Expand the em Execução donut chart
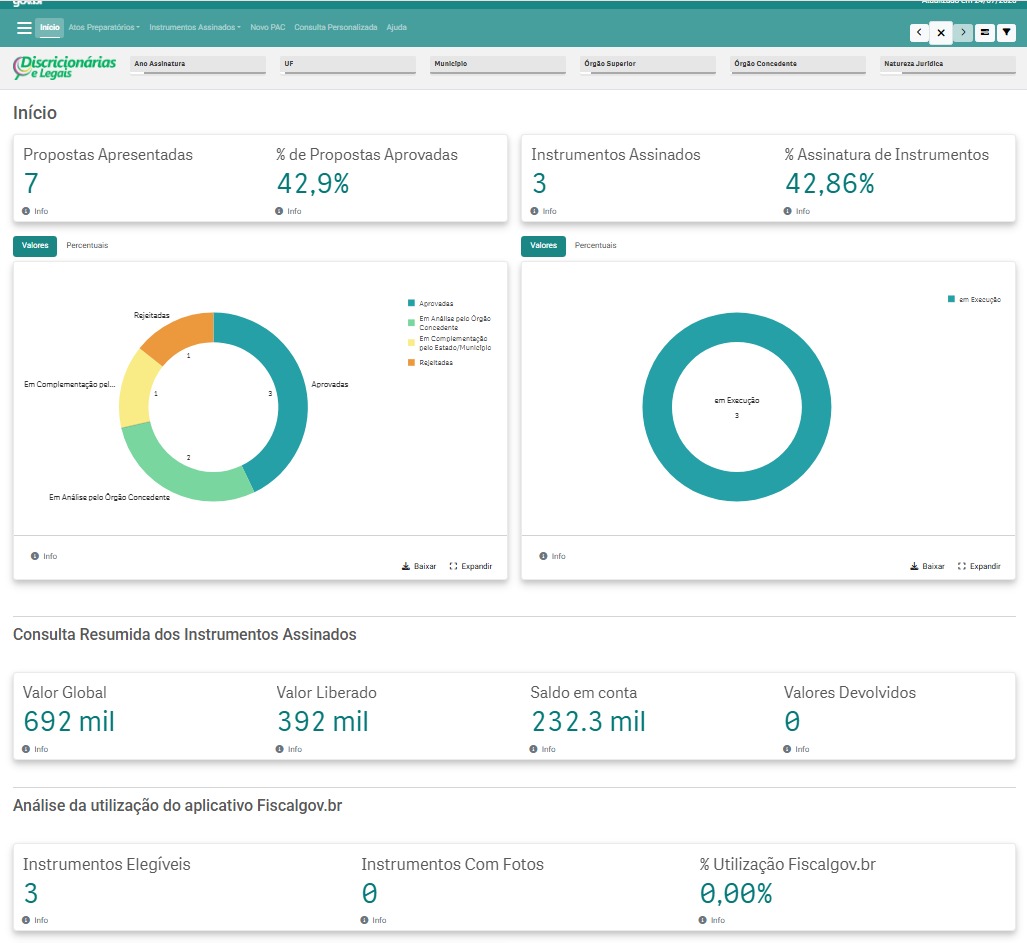 point(979,566)
